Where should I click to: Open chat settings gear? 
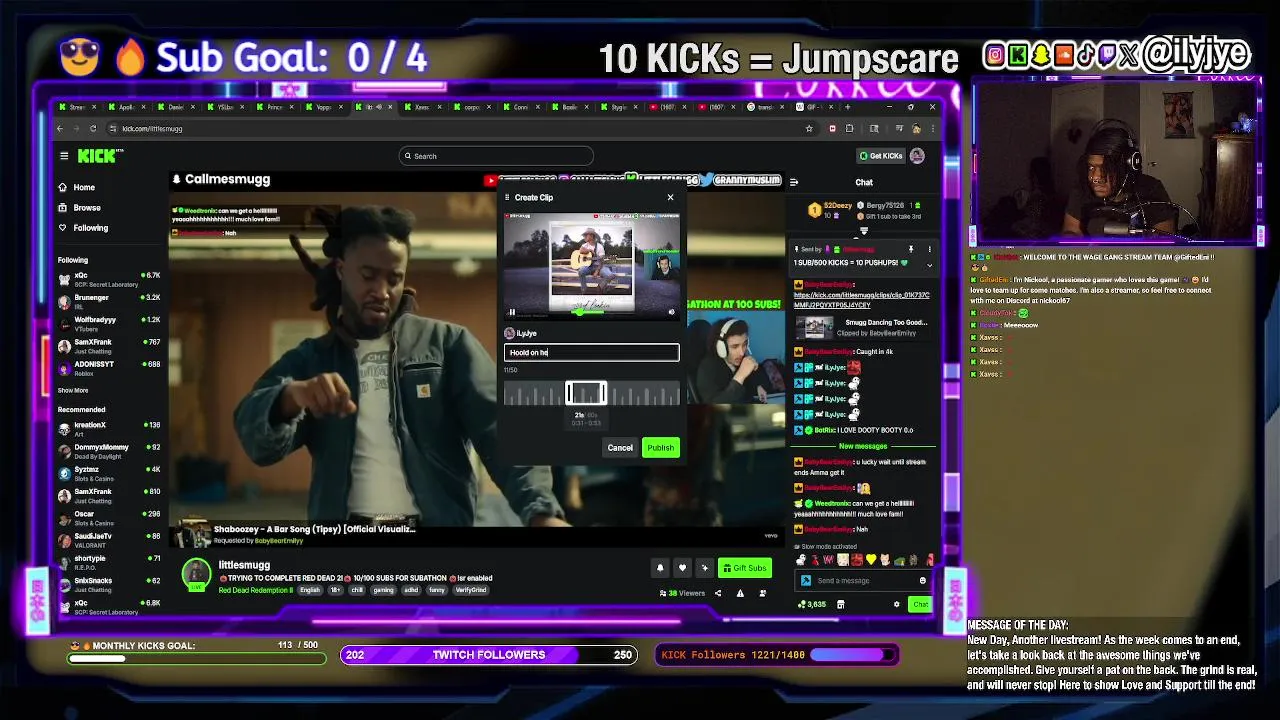[x=896, y=604]
